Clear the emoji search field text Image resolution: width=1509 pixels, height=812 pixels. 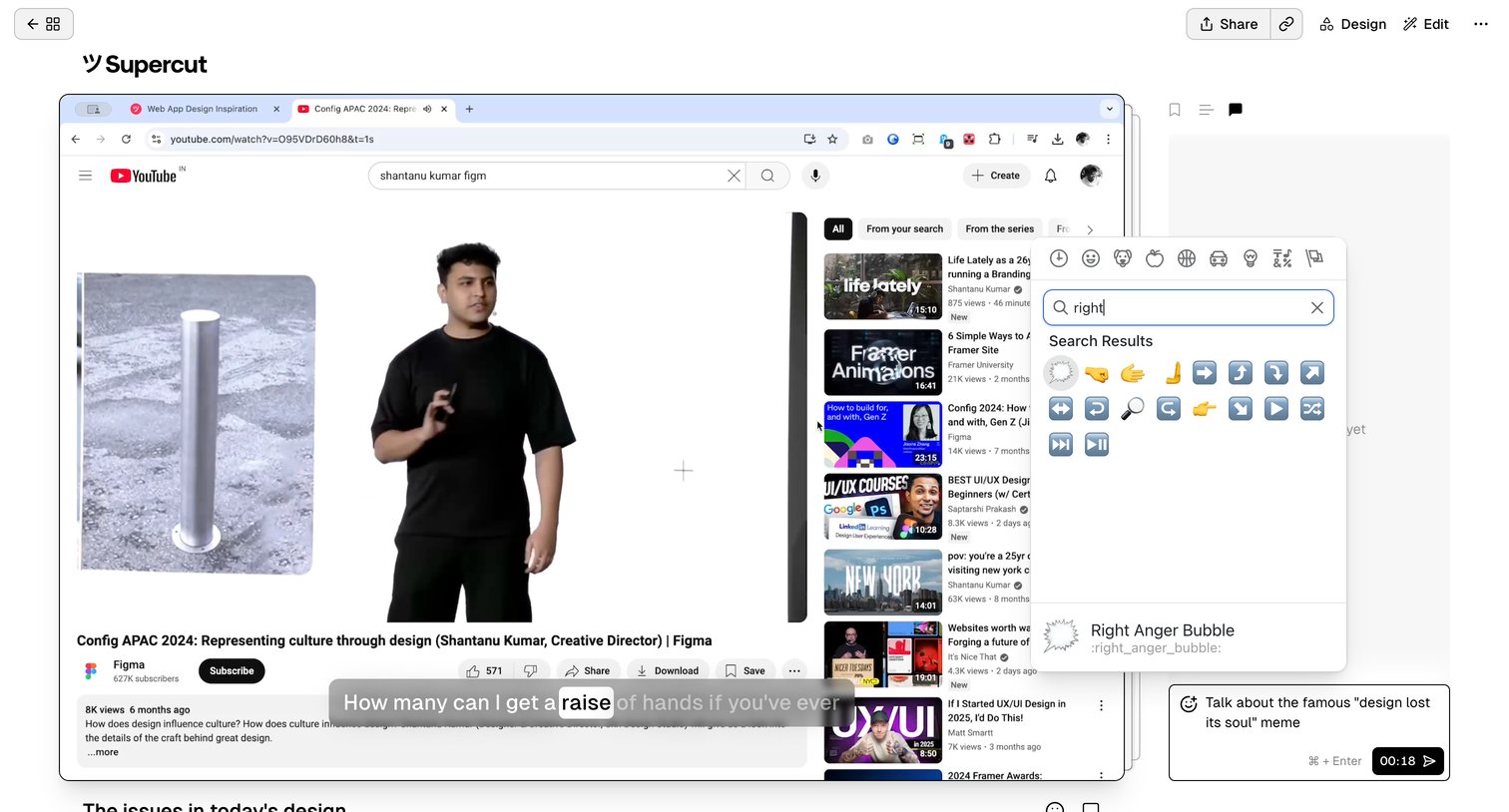[x=1317, y=308]
